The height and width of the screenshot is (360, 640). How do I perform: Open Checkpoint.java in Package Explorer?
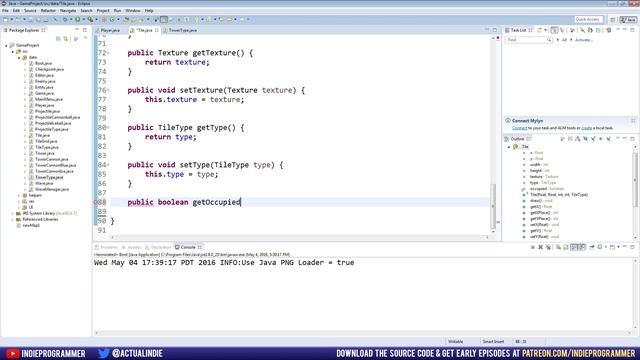[x=49, y=69]
